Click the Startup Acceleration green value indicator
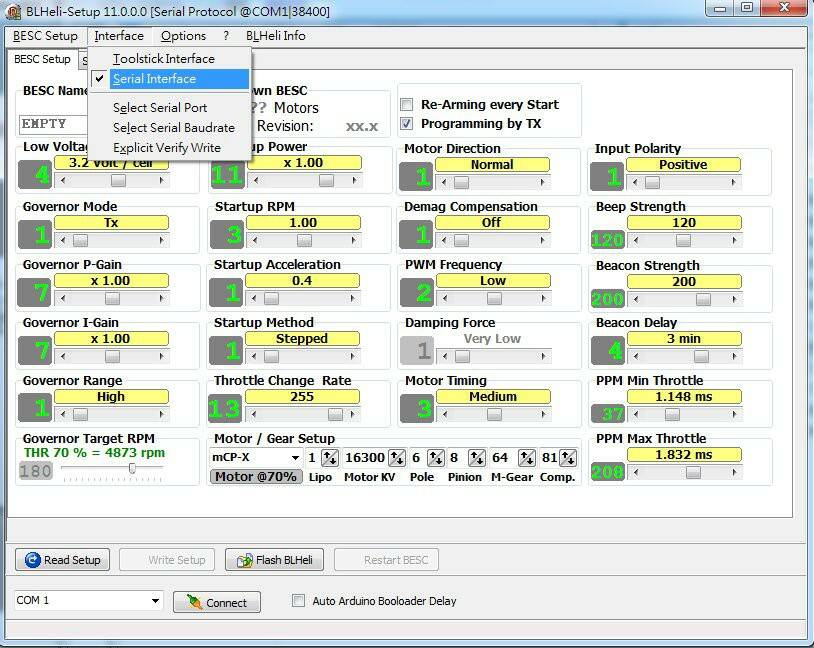 pos(226,292)
